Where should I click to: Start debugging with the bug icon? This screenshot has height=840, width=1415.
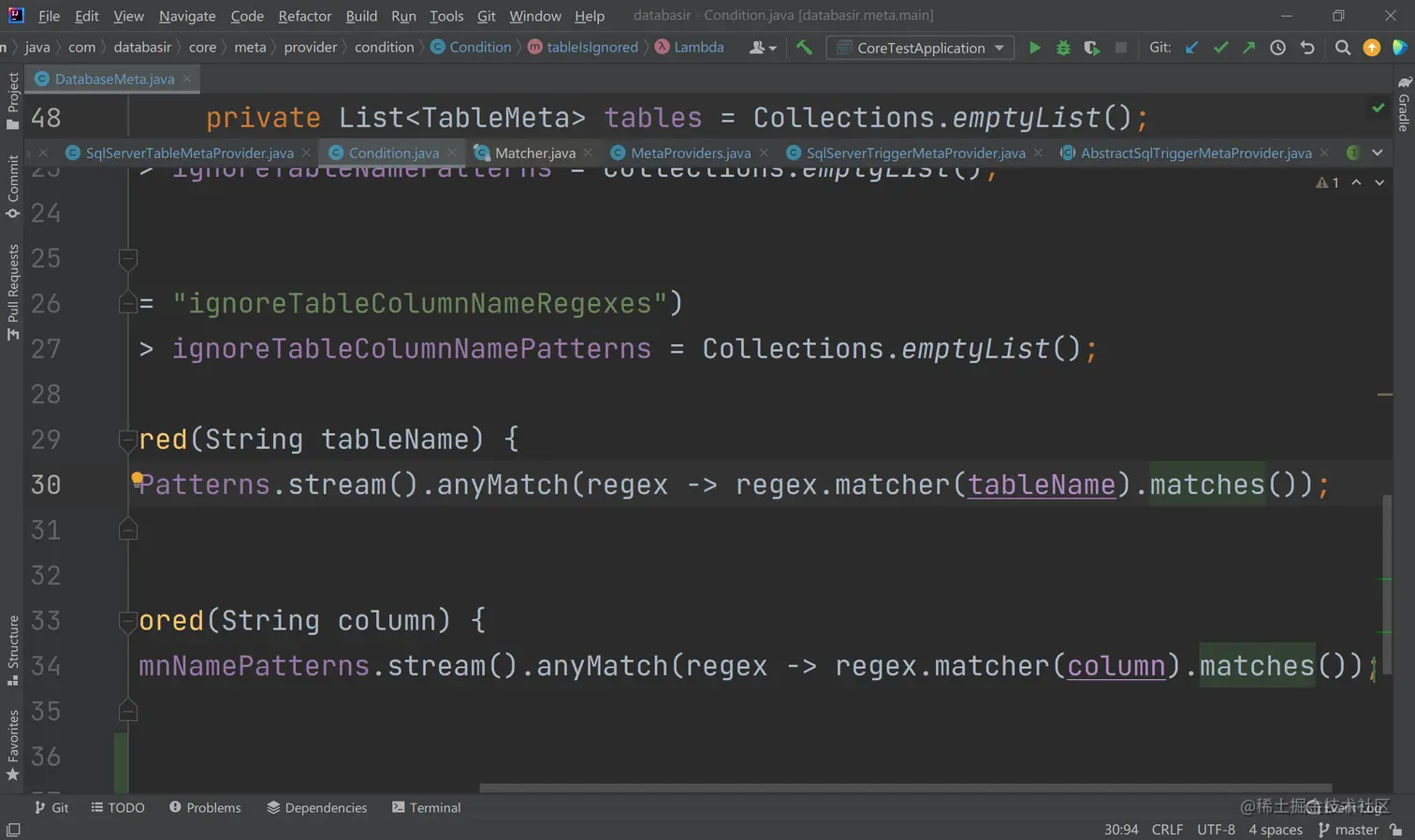(x=1063, y=48)
